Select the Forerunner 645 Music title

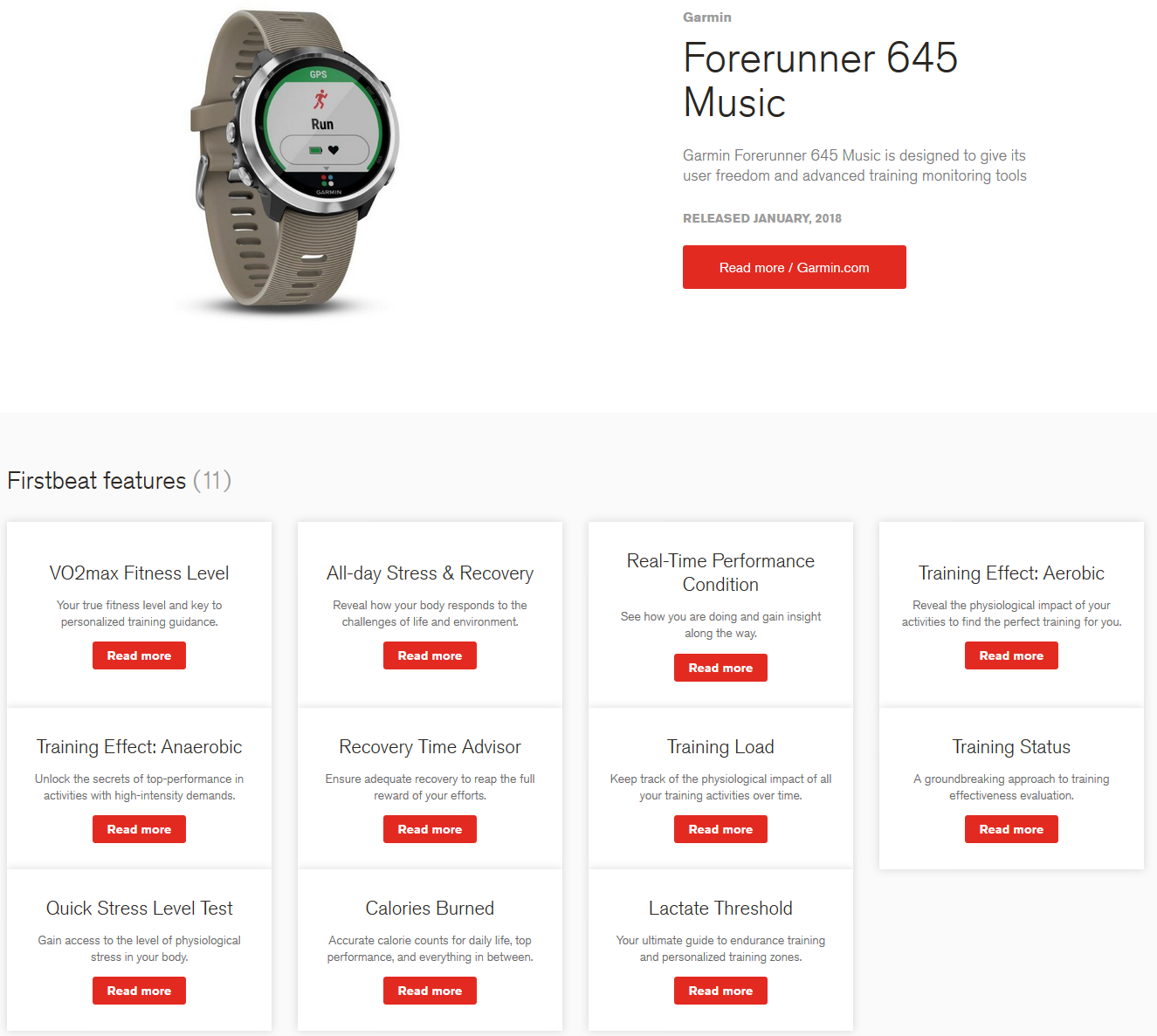[820, 80]
